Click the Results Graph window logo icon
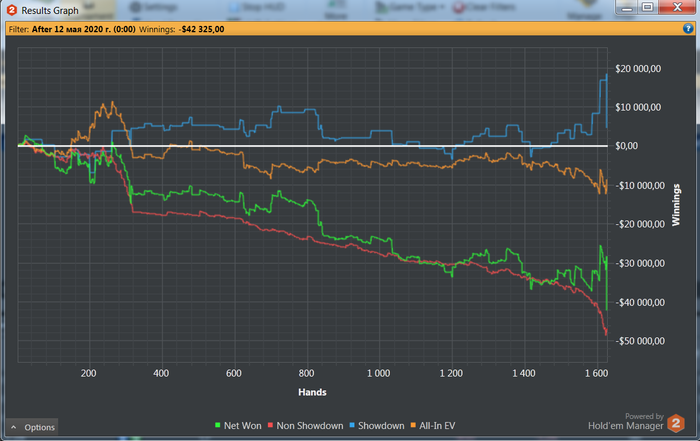 (x=12, y=10)
